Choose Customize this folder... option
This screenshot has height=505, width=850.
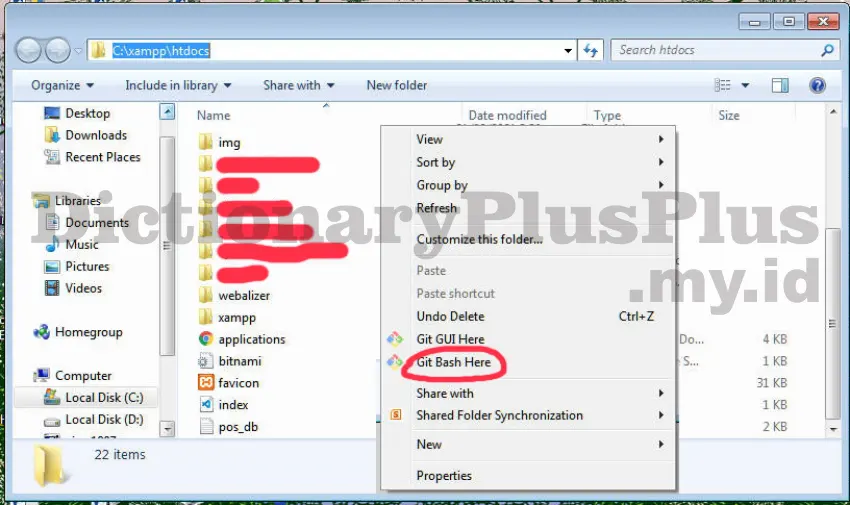pos(528,239)
